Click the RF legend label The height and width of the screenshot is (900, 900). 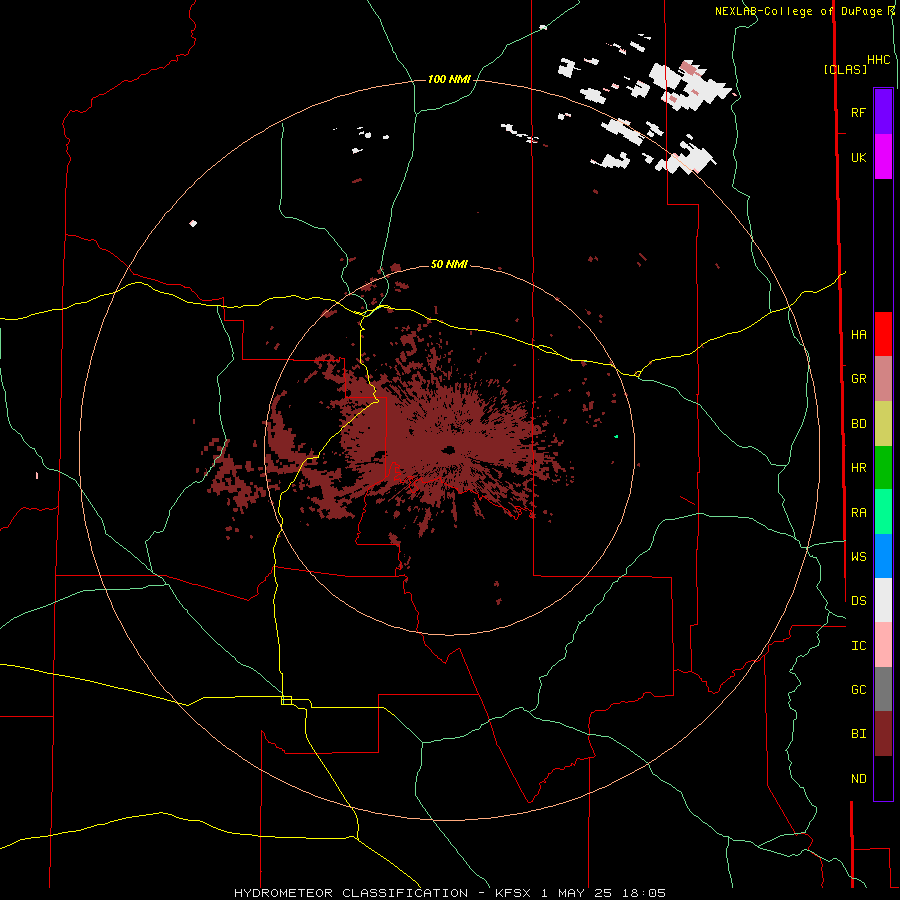tap(858, 112)
